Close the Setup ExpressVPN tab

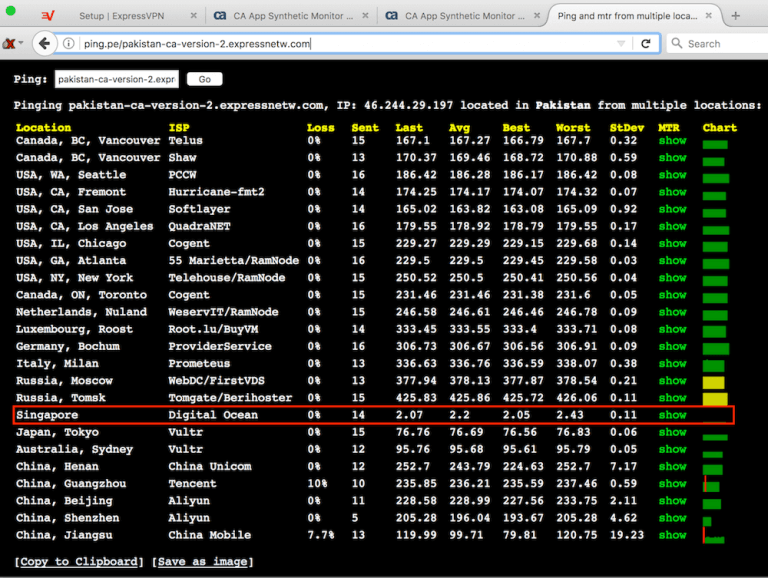pyautogui.click(x=193, y=16)
